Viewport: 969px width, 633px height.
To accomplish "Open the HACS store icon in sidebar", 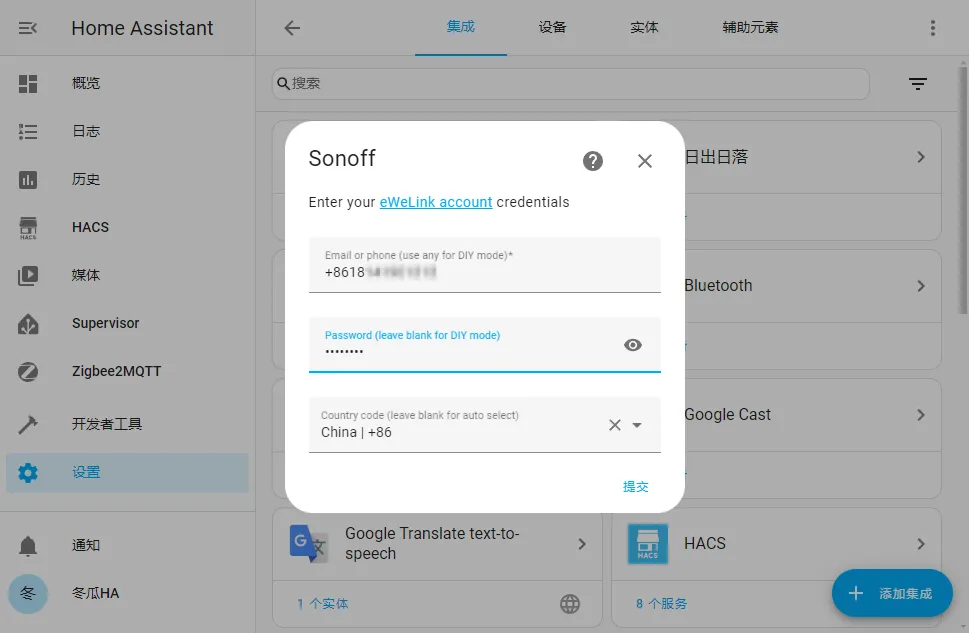I will coord(28,228).
